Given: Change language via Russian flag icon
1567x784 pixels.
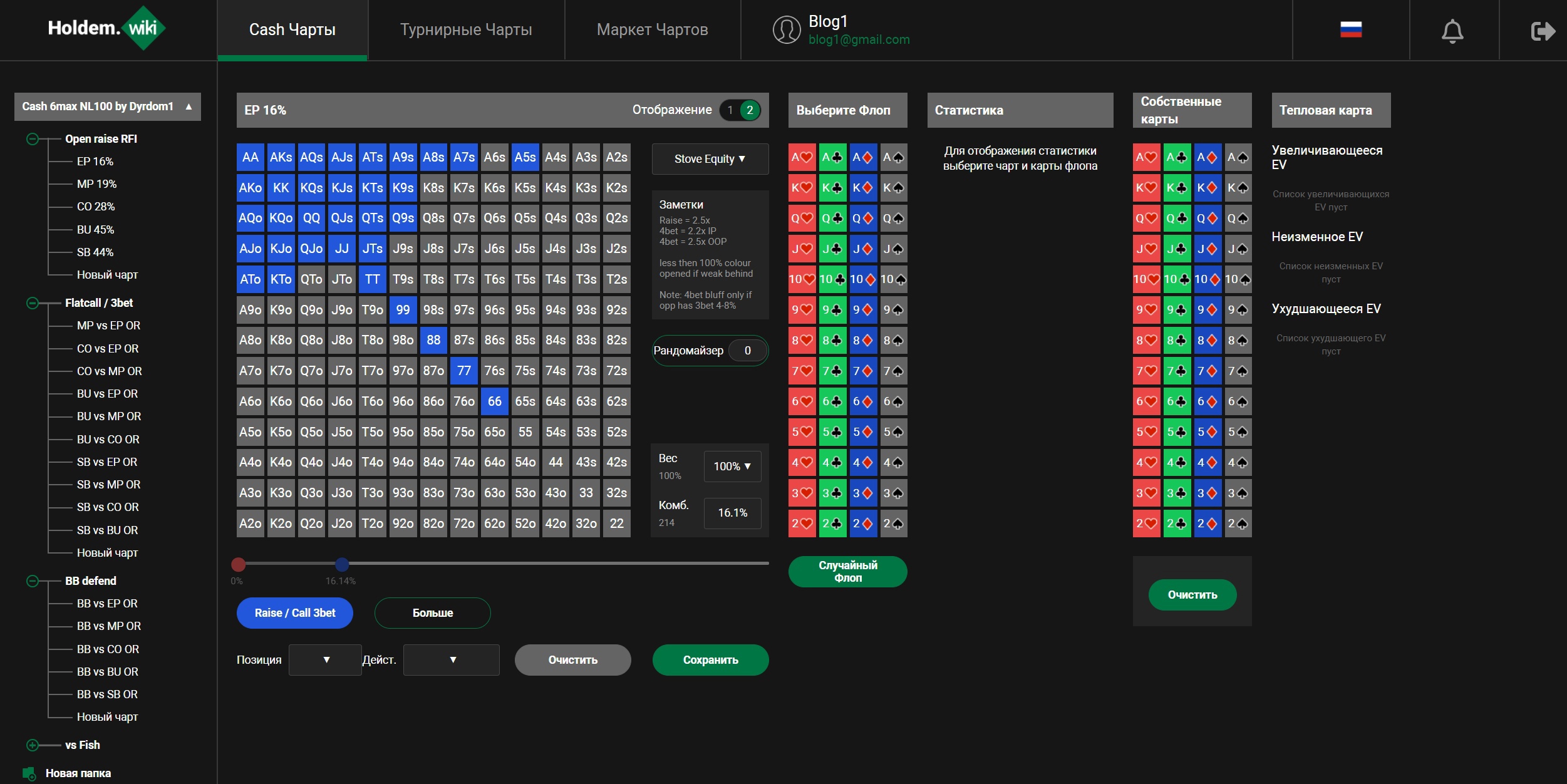Looking at the screenshot, I should tap(1351, 29).
